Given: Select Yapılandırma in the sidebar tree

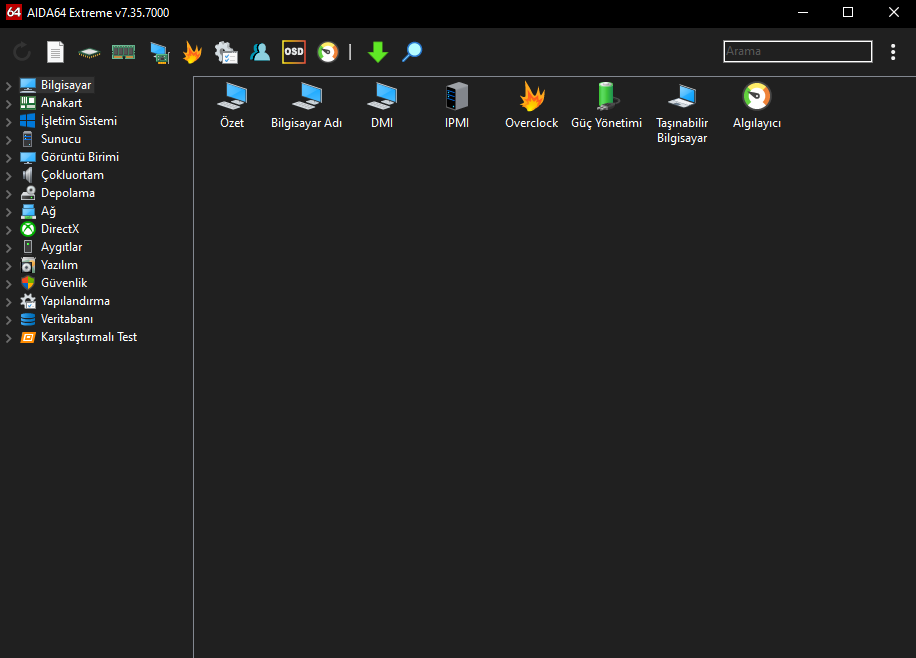Looking at the screenshot, I should tap(75, 301).
